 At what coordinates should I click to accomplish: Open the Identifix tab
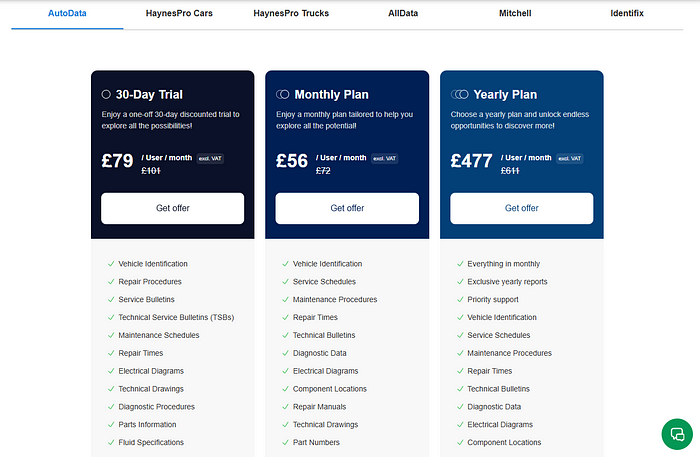click(x=627, y=13)
